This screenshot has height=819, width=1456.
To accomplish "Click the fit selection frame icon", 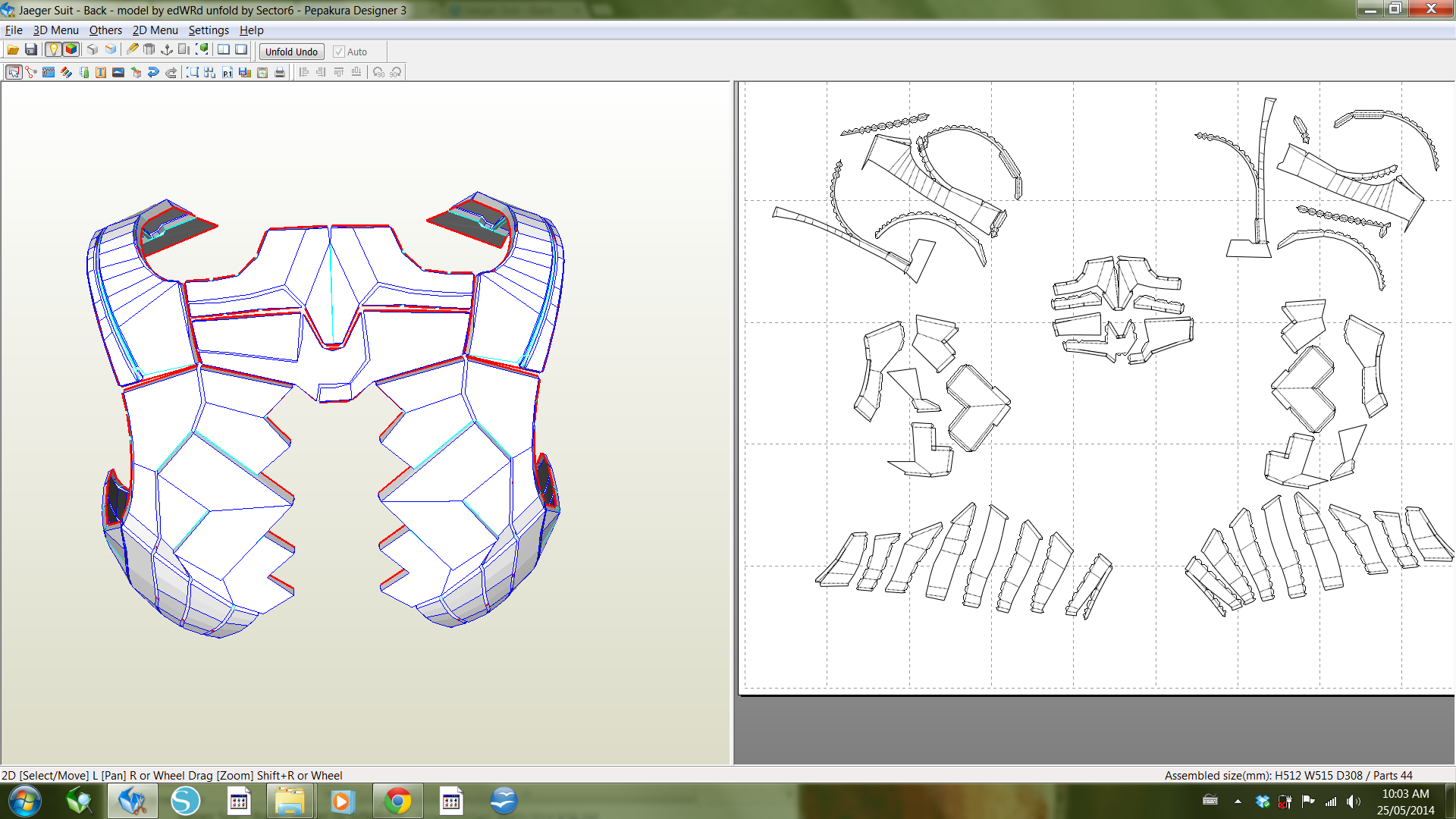I will [193, 73].
